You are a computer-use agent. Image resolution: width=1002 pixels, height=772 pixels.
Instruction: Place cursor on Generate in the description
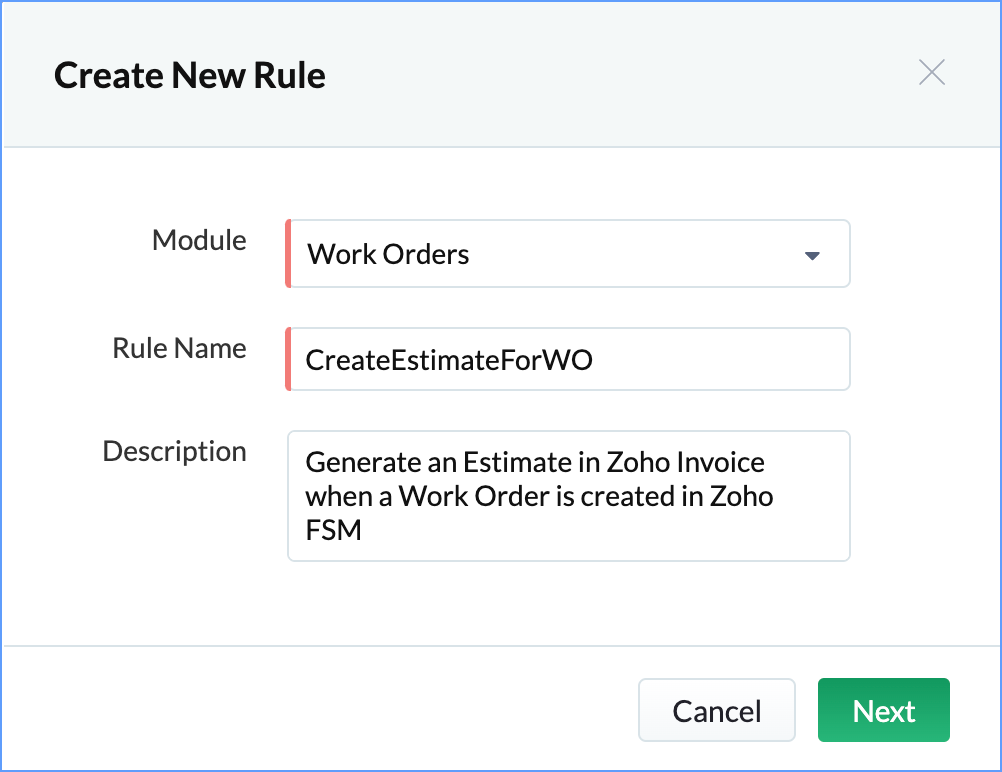(x=356, y=463)
